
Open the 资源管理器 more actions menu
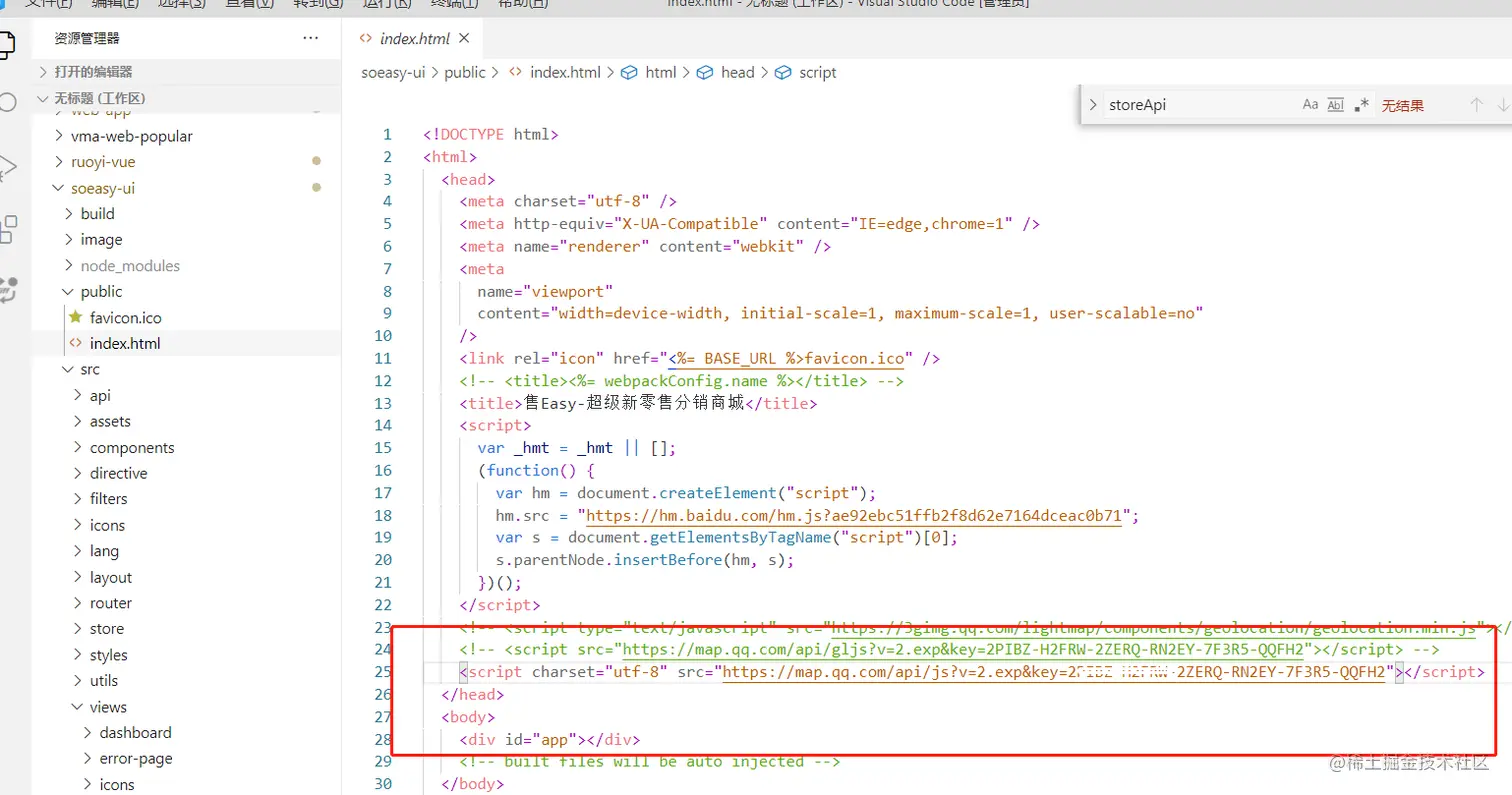click(311, 39)
